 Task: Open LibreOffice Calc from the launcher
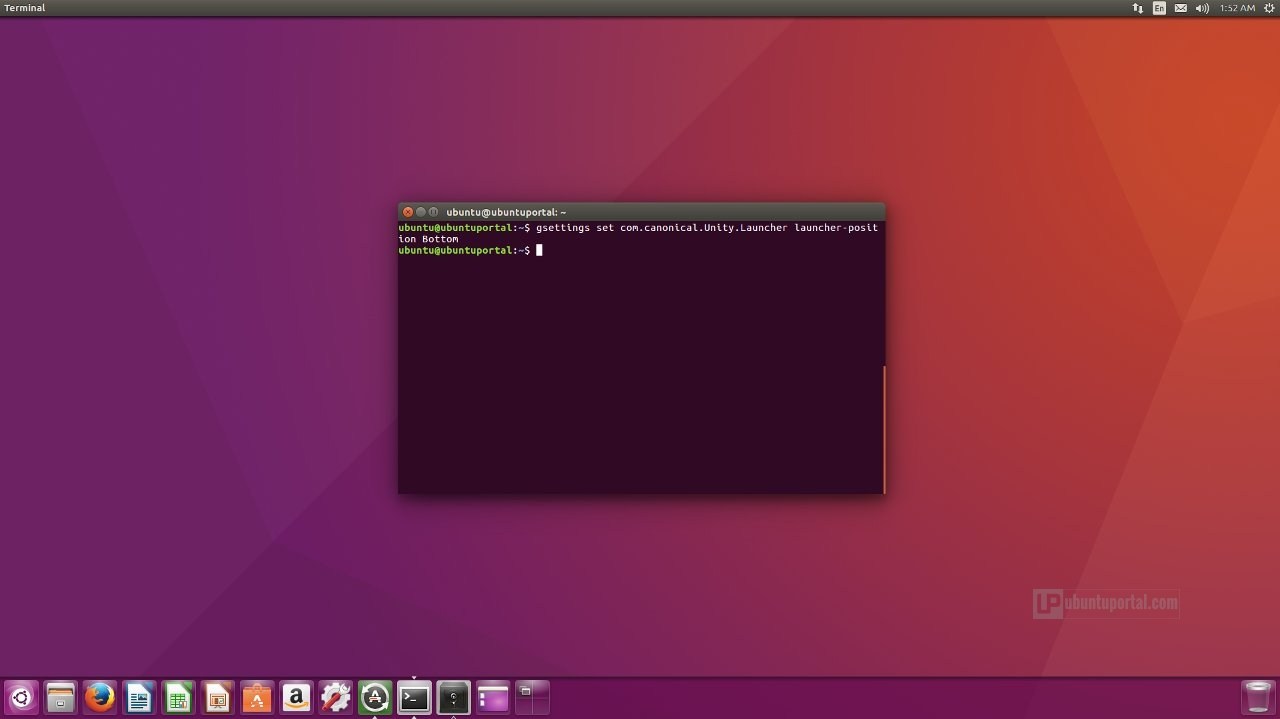point(178,697)
